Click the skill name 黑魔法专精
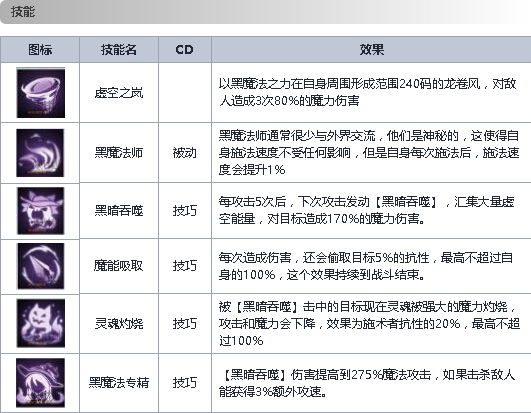 tap(119, 383)
